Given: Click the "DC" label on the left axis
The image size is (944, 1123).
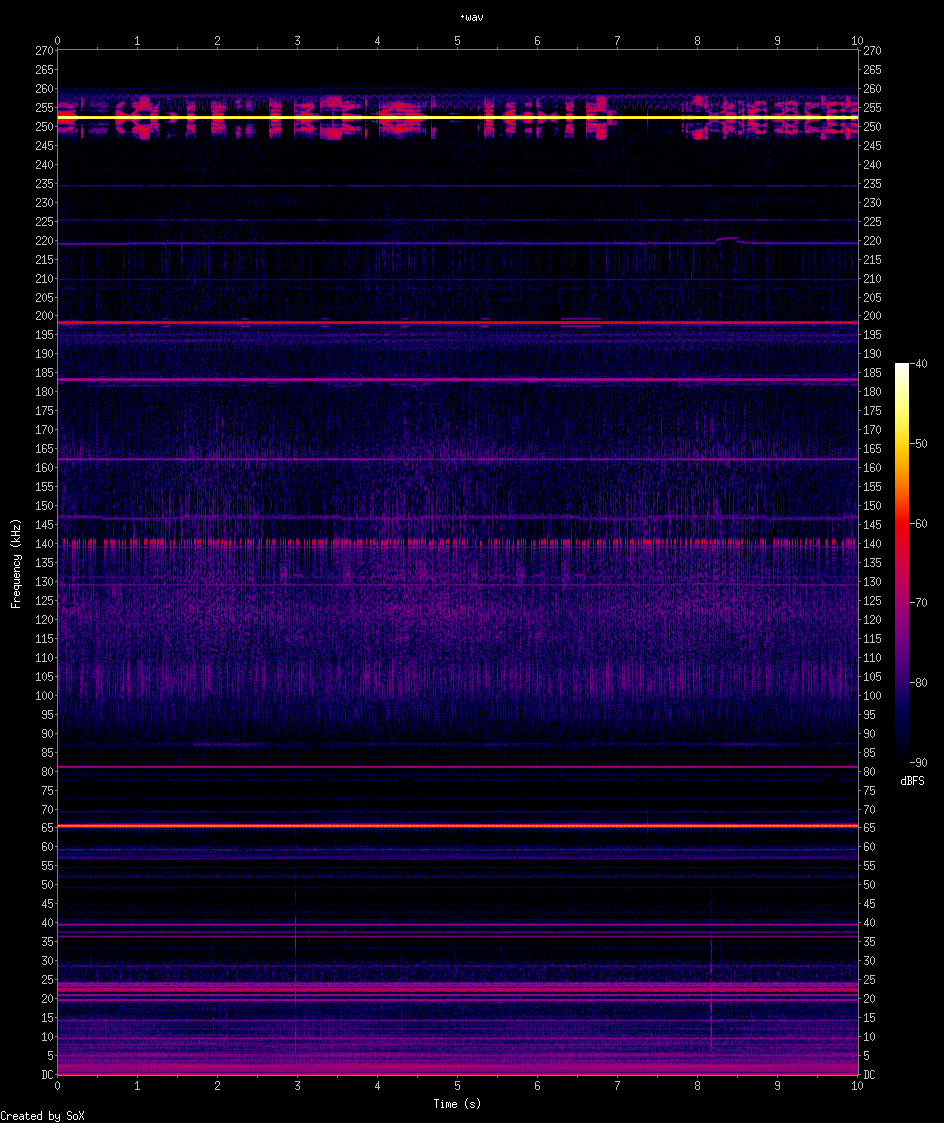Looking at the screenshot, I should click(47, 1074).
